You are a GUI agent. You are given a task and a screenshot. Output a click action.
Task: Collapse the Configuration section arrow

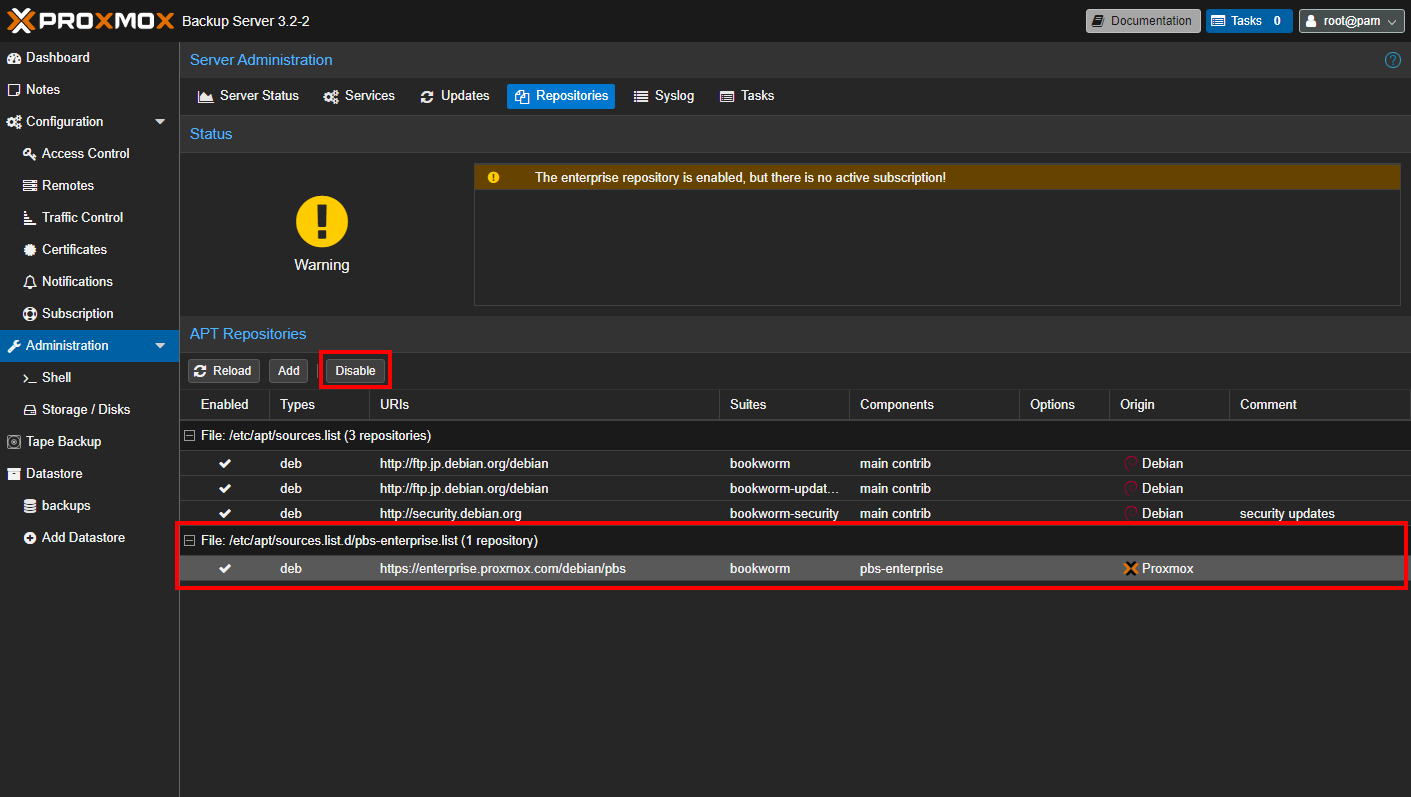tap(160, 122)
